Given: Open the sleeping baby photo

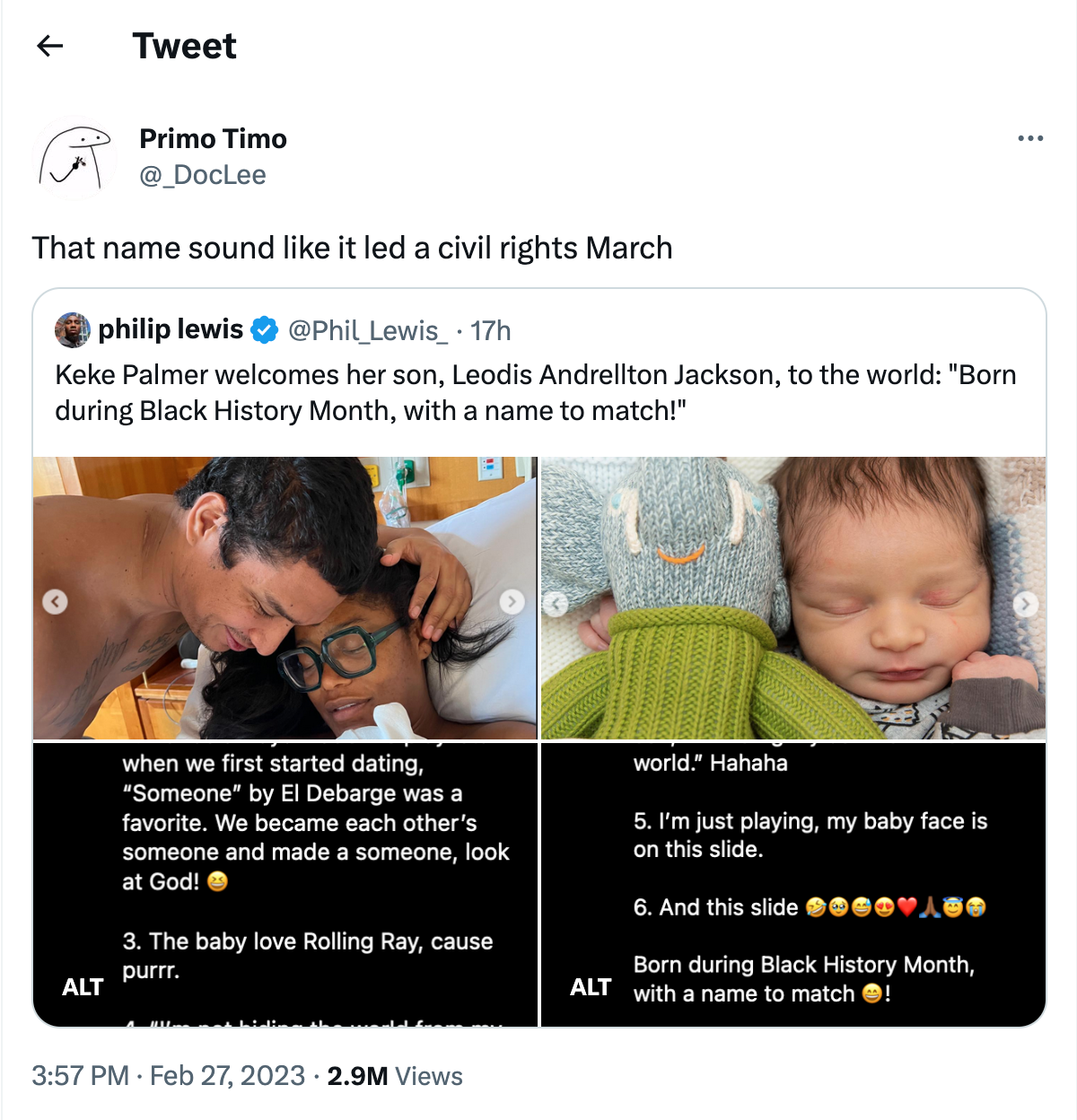Looking at the screenshot, I should coord(793,598).
